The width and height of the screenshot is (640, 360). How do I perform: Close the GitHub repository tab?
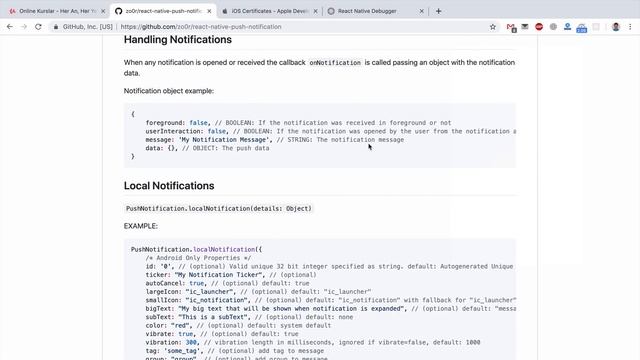click(209, 11)
